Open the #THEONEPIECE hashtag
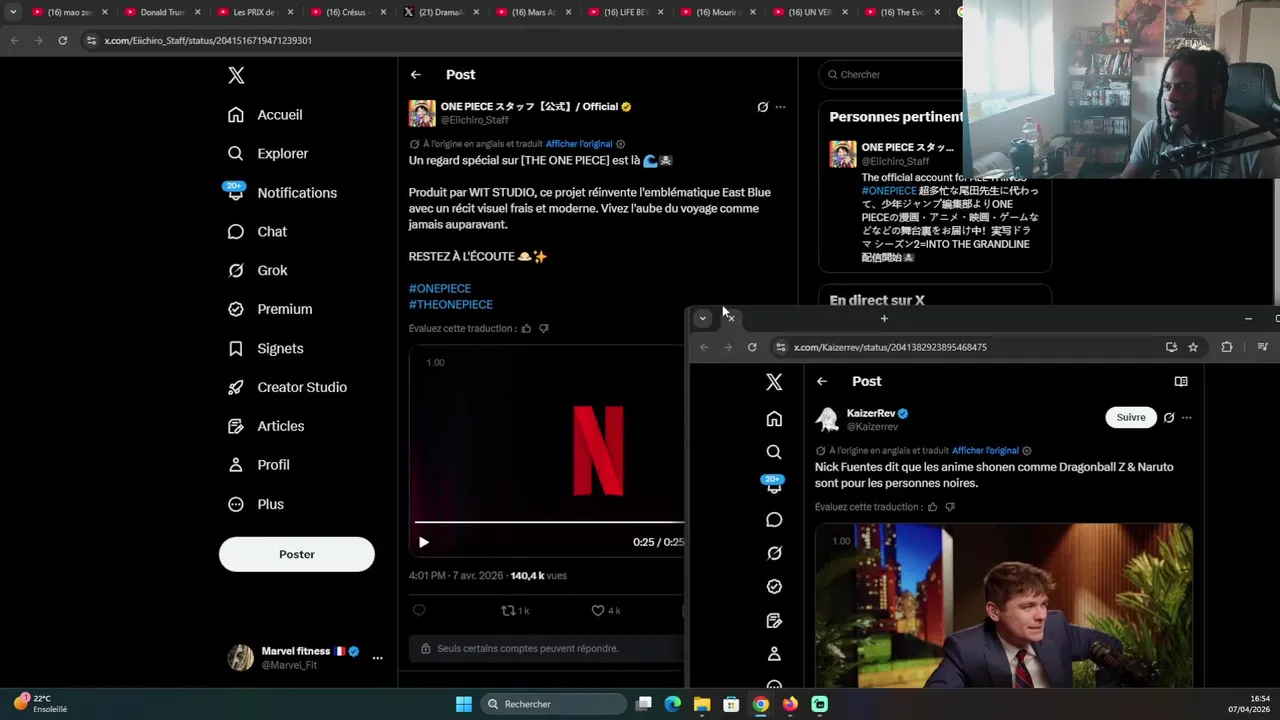 (x=451, y=304)
